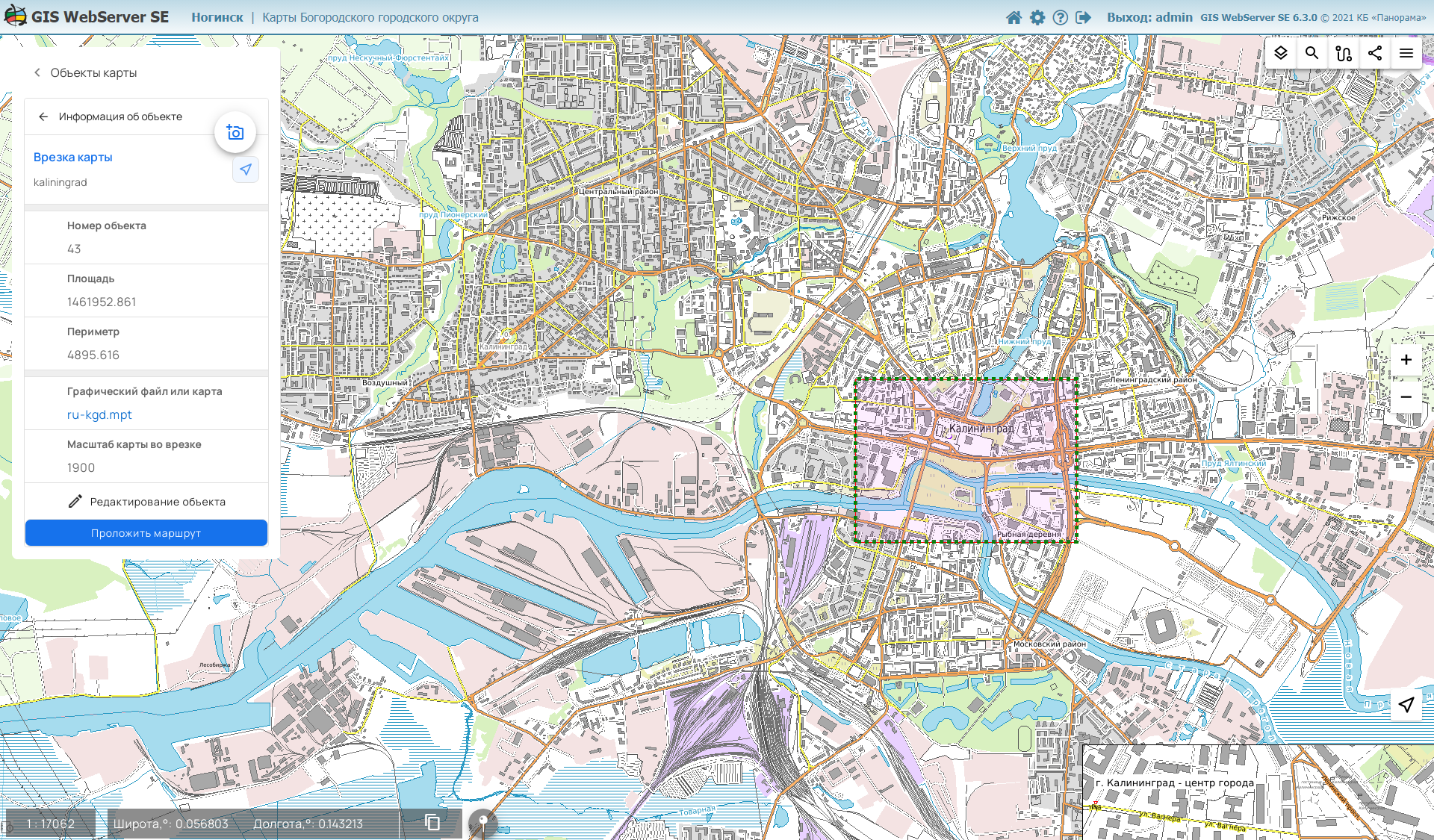Locate object with navigation arrow icon
This screenshot has height=840, width=1434.
coord(246,169)
